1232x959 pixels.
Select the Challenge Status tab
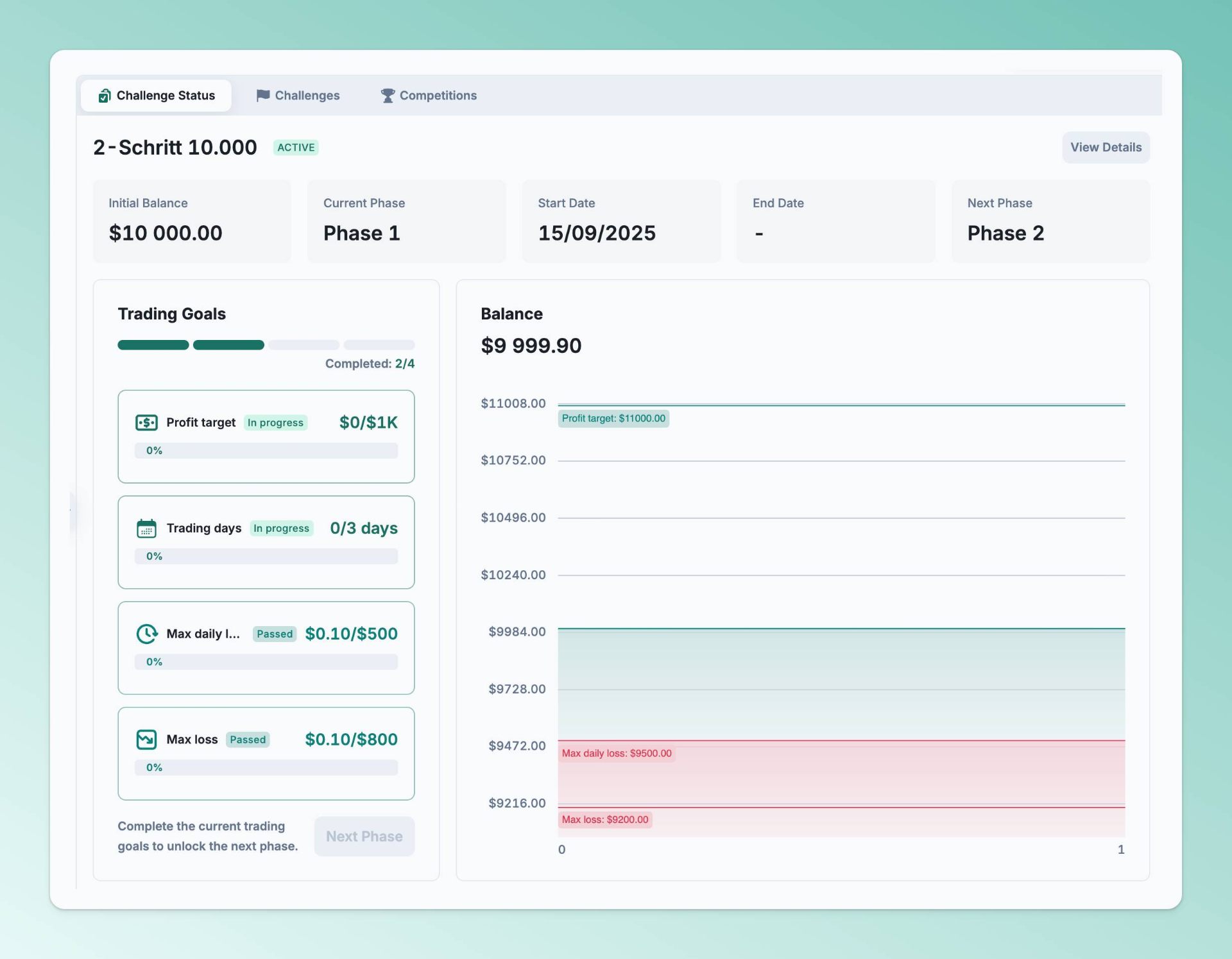[x=156, y=96]
